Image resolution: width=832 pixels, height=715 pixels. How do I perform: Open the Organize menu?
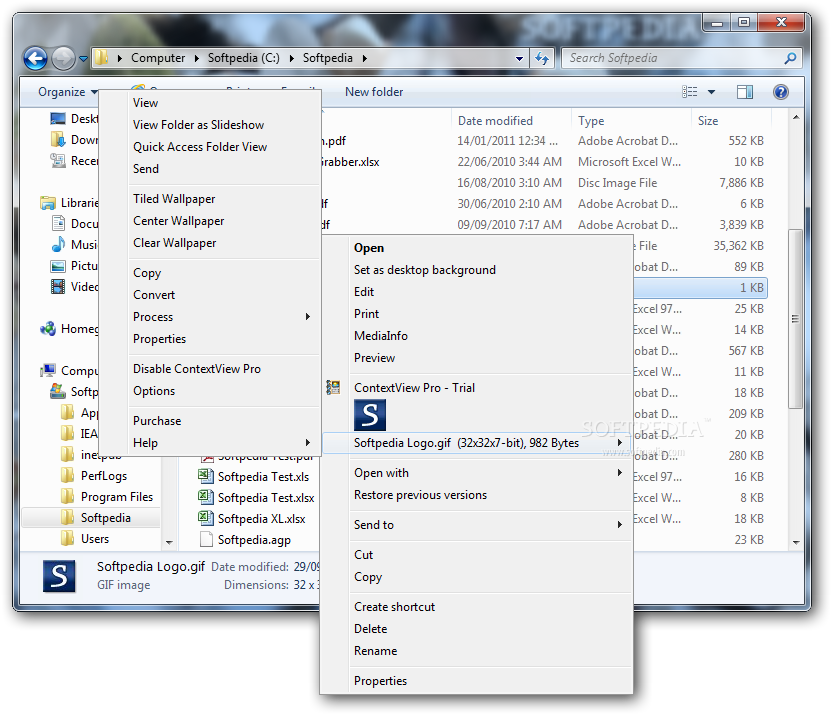(x=67, y=92)
